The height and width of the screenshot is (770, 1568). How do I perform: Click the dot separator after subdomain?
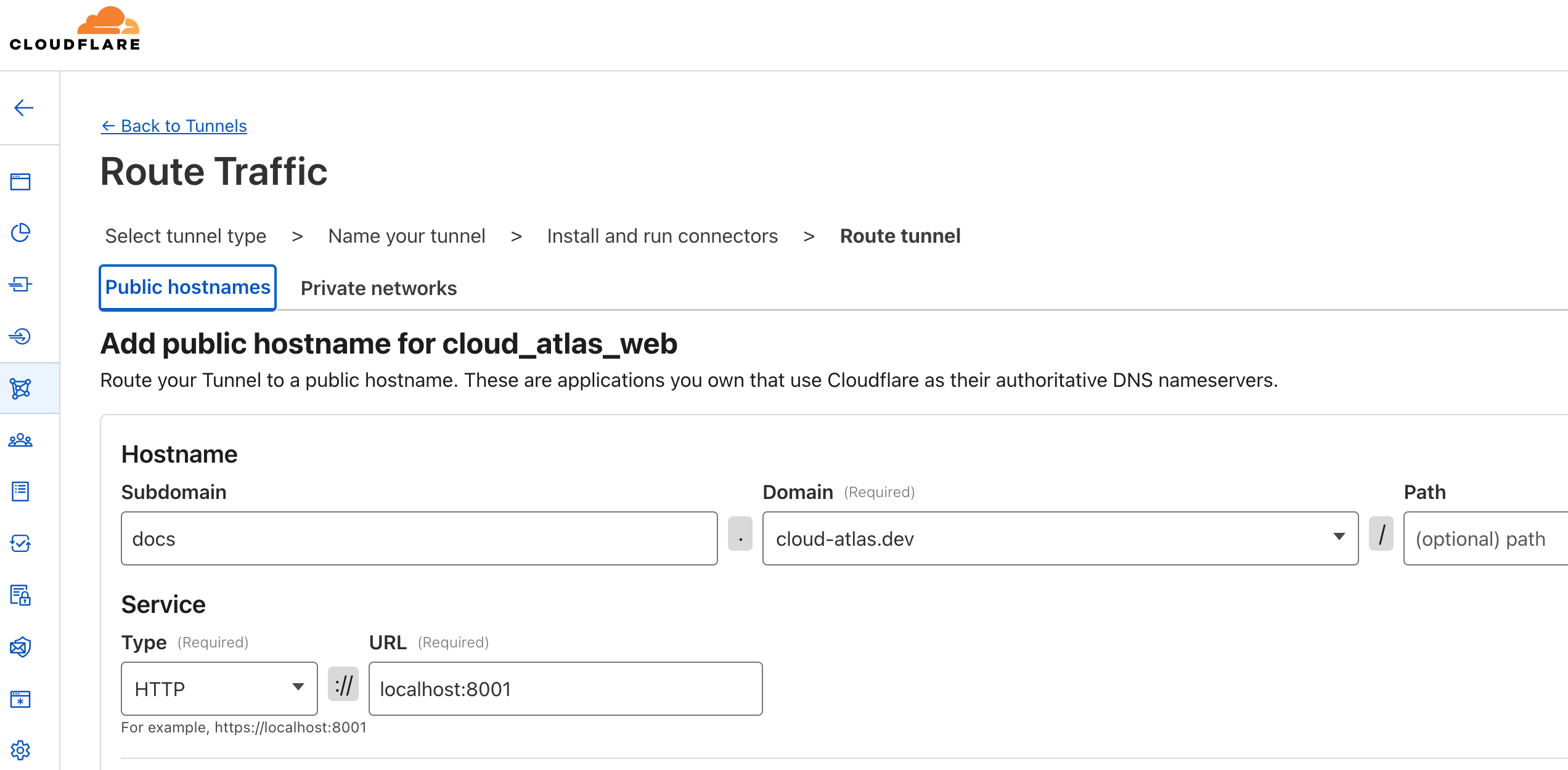(740, 533)
